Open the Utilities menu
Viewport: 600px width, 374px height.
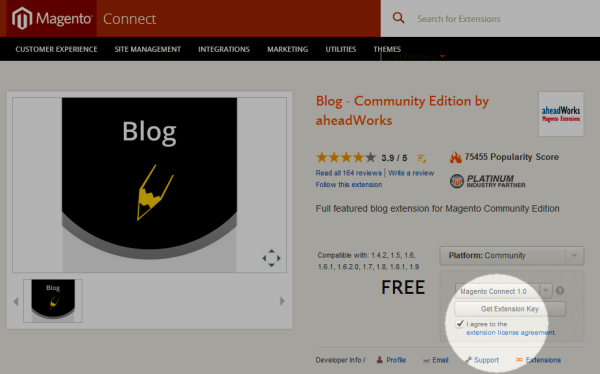click(x=341, y=49)
